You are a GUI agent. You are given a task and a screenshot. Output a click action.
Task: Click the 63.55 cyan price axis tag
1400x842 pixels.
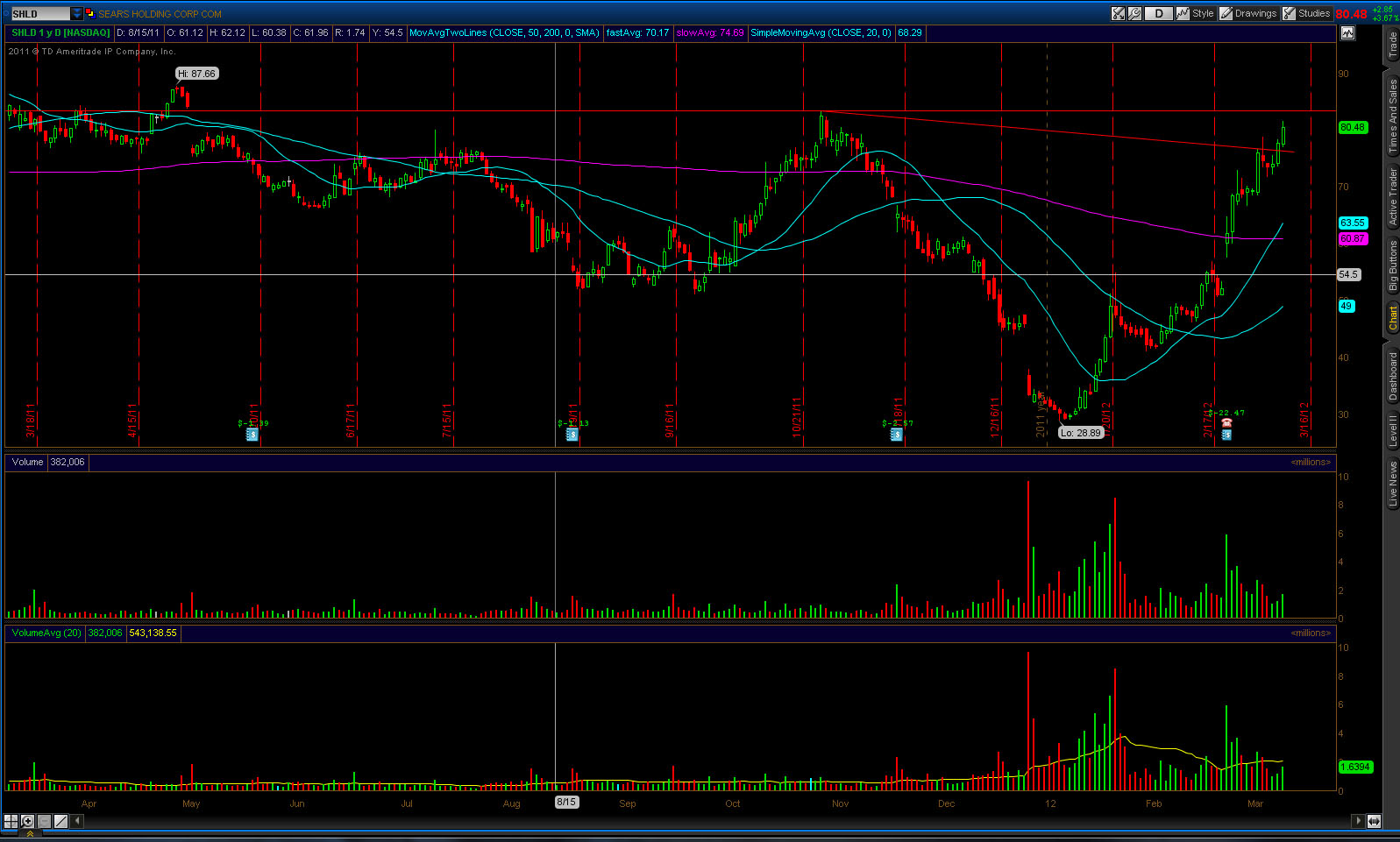pos(1353,223)
